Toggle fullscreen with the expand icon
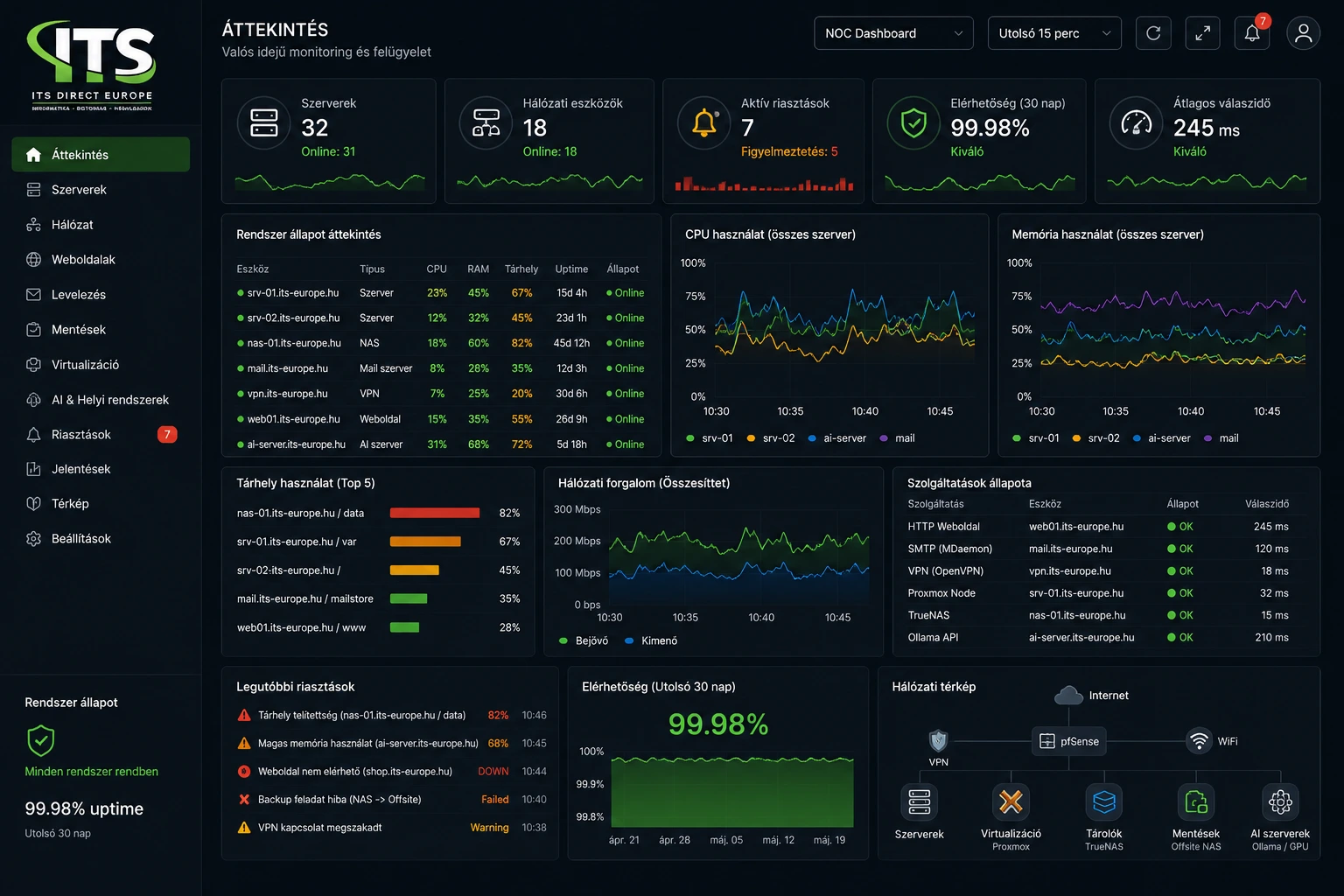 1202,33
